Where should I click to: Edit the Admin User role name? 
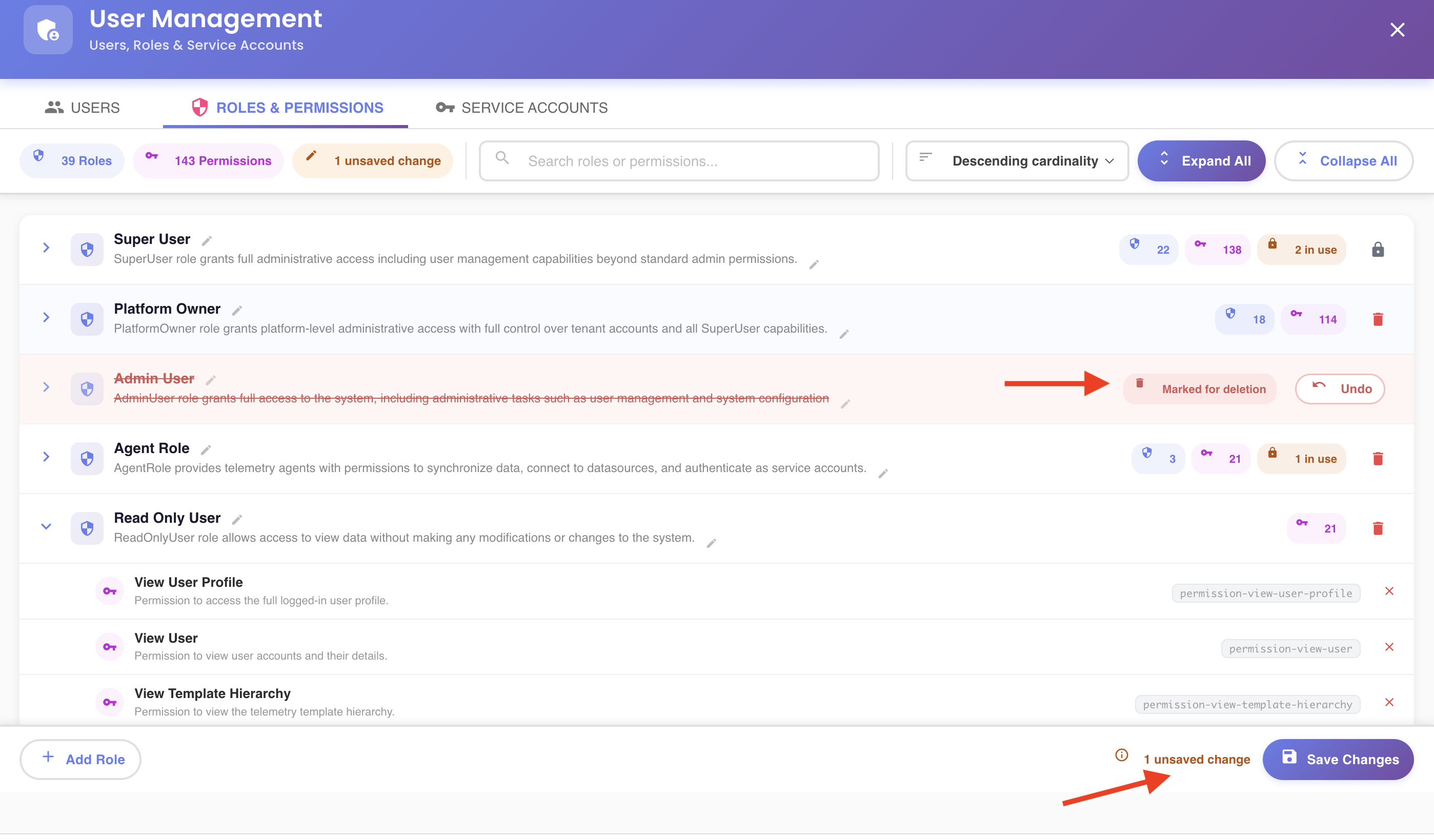click(x=211, y=380)
